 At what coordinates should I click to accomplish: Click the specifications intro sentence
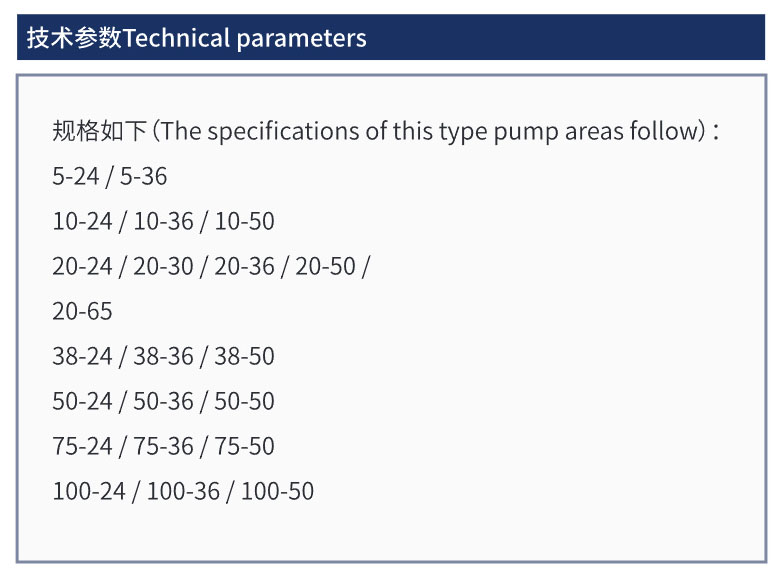[x=385, y=131]
